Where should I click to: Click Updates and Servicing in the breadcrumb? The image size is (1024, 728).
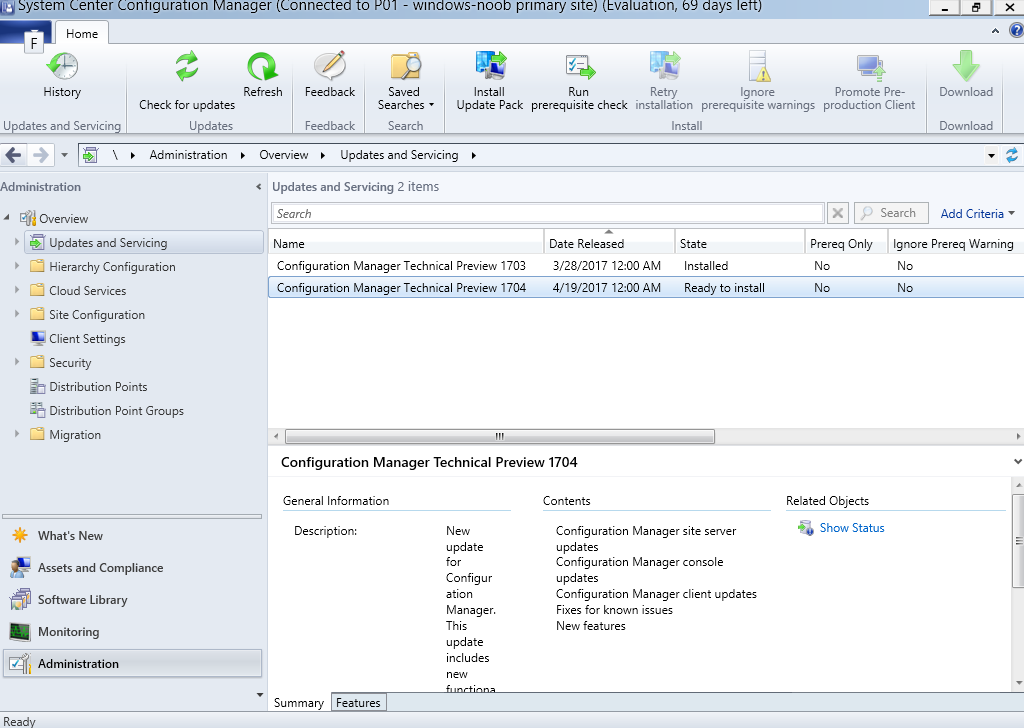coord(399,155)
